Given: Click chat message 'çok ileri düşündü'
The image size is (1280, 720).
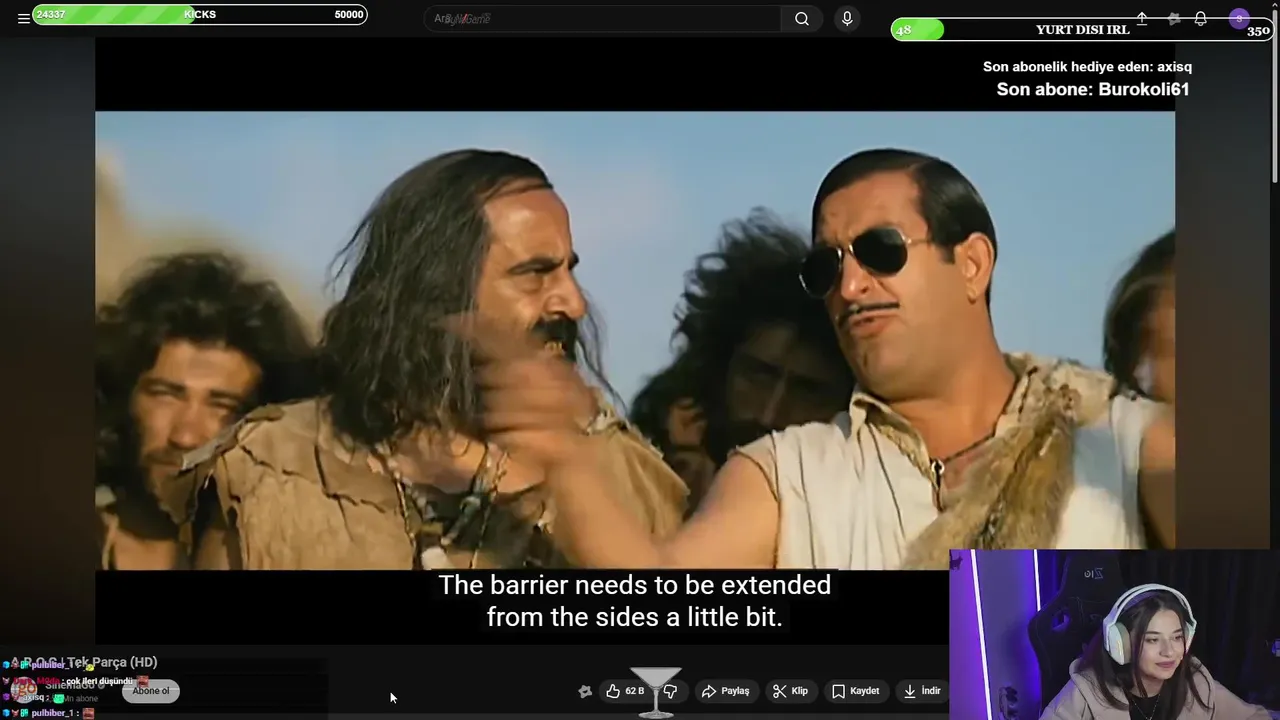Looking at the screenshot, I should (x=100, y=681).
